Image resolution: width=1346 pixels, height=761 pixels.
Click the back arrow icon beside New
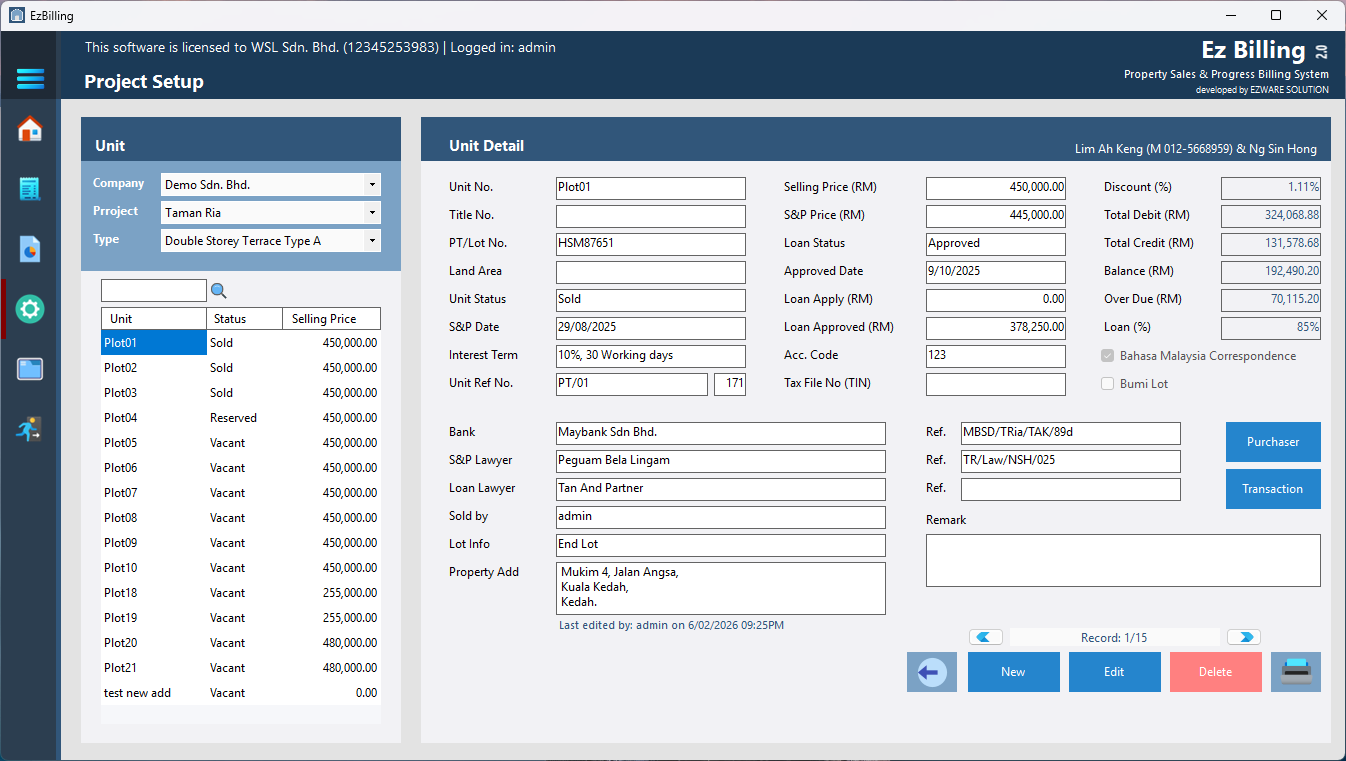932,672
